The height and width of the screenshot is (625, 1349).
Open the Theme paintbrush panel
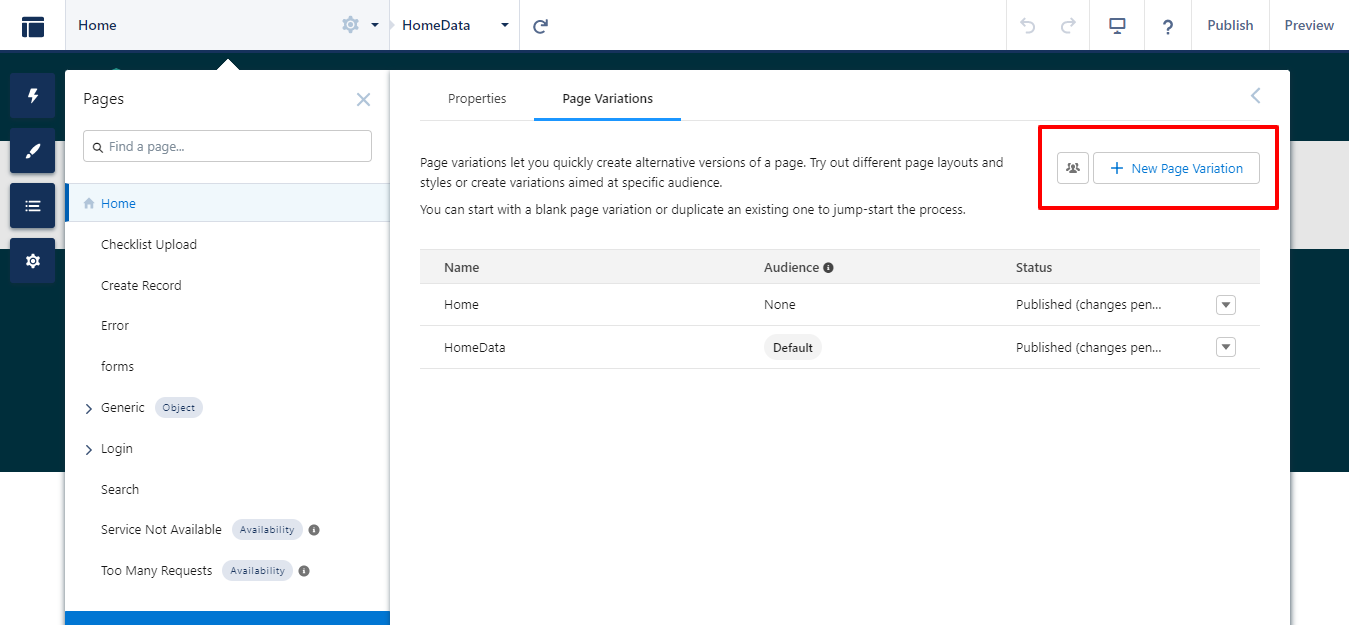pyautogui.click(x=32, y=151)
